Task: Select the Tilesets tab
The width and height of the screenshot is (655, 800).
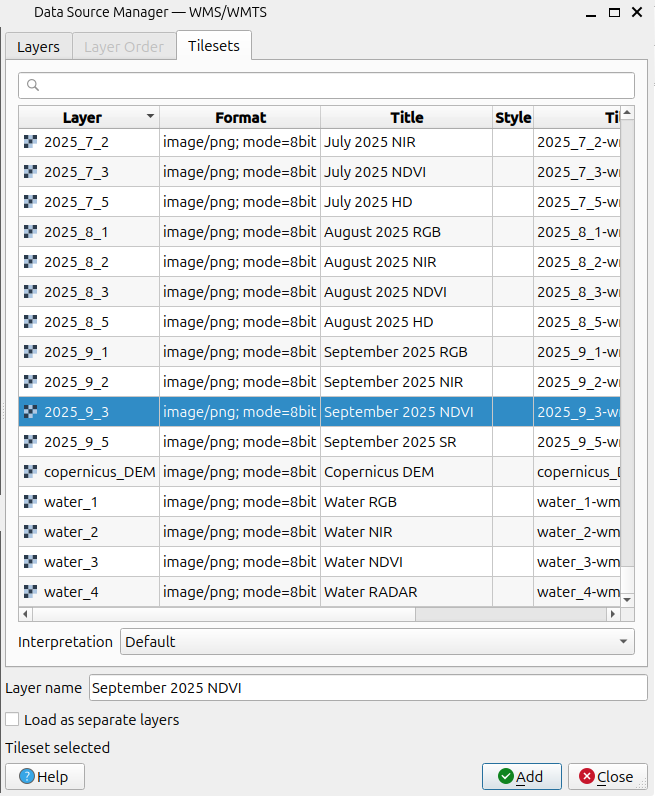Action: click(214, 46)
